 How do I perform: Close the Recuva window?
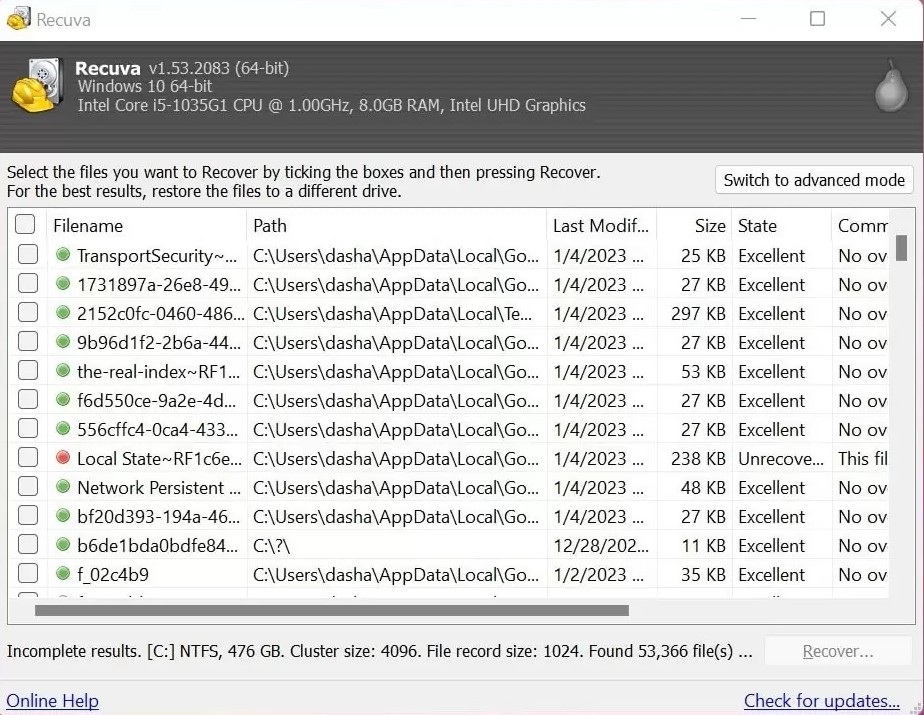(x=888, y=19)
